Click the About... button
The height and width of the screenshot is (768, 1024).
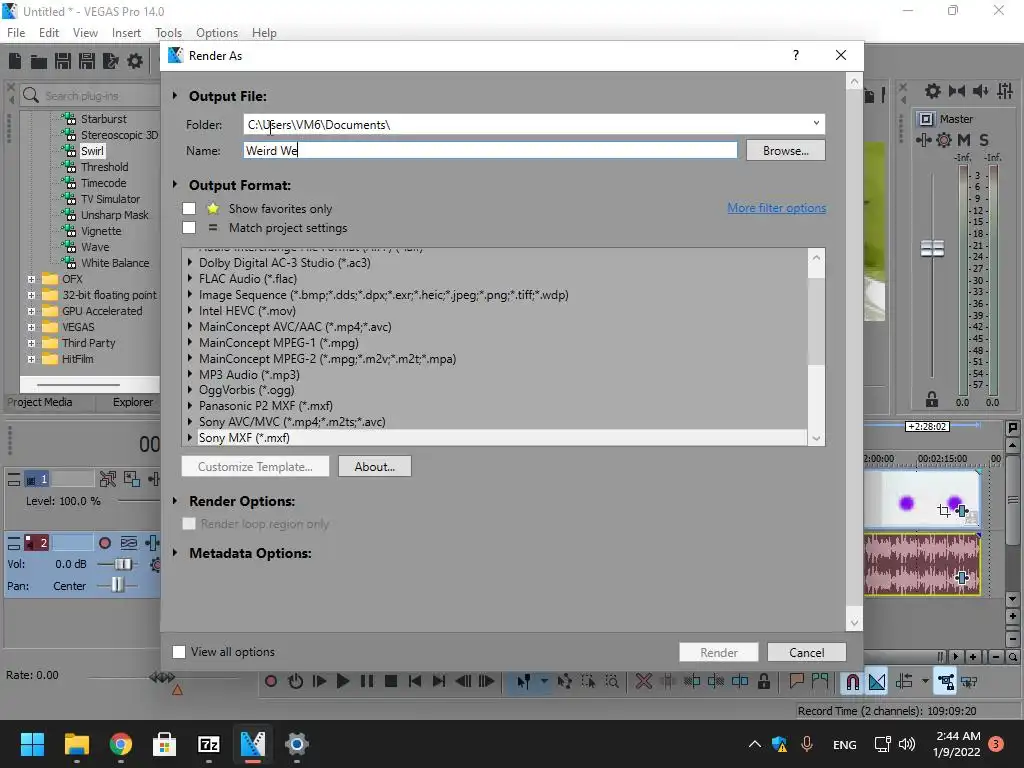point(375,467)
